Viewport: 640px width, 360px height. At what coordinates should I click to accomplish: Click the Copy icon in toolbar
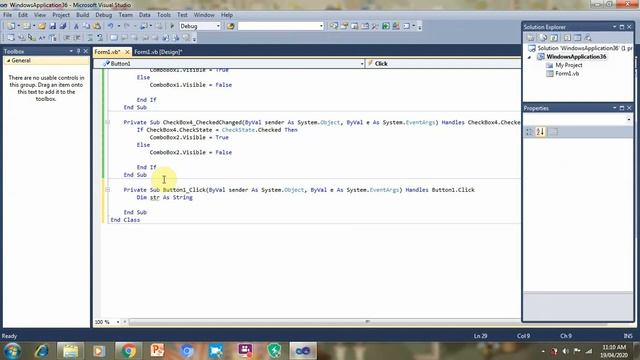[87, 26]
